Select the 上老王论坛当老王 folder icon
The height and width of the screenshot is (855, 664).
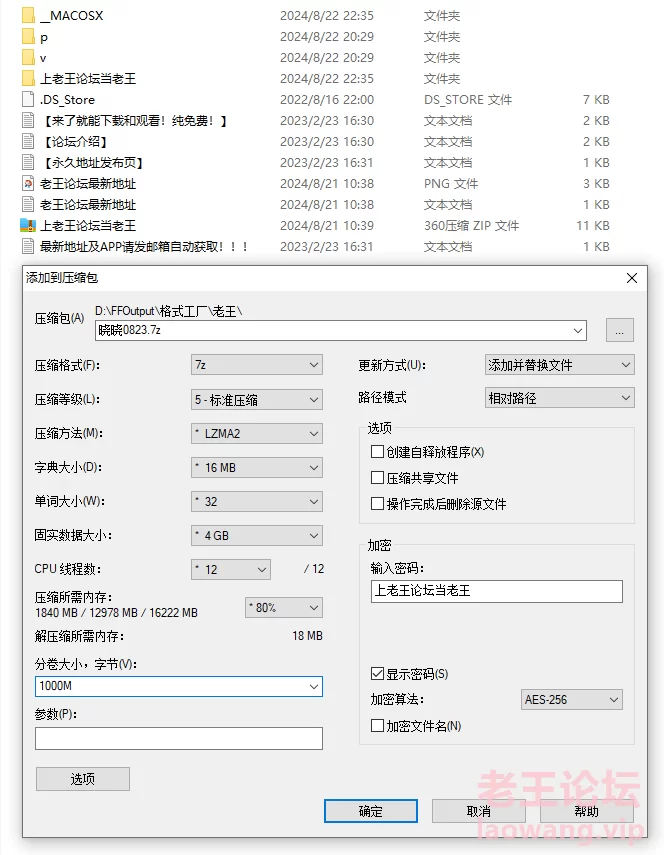(28, 79)
